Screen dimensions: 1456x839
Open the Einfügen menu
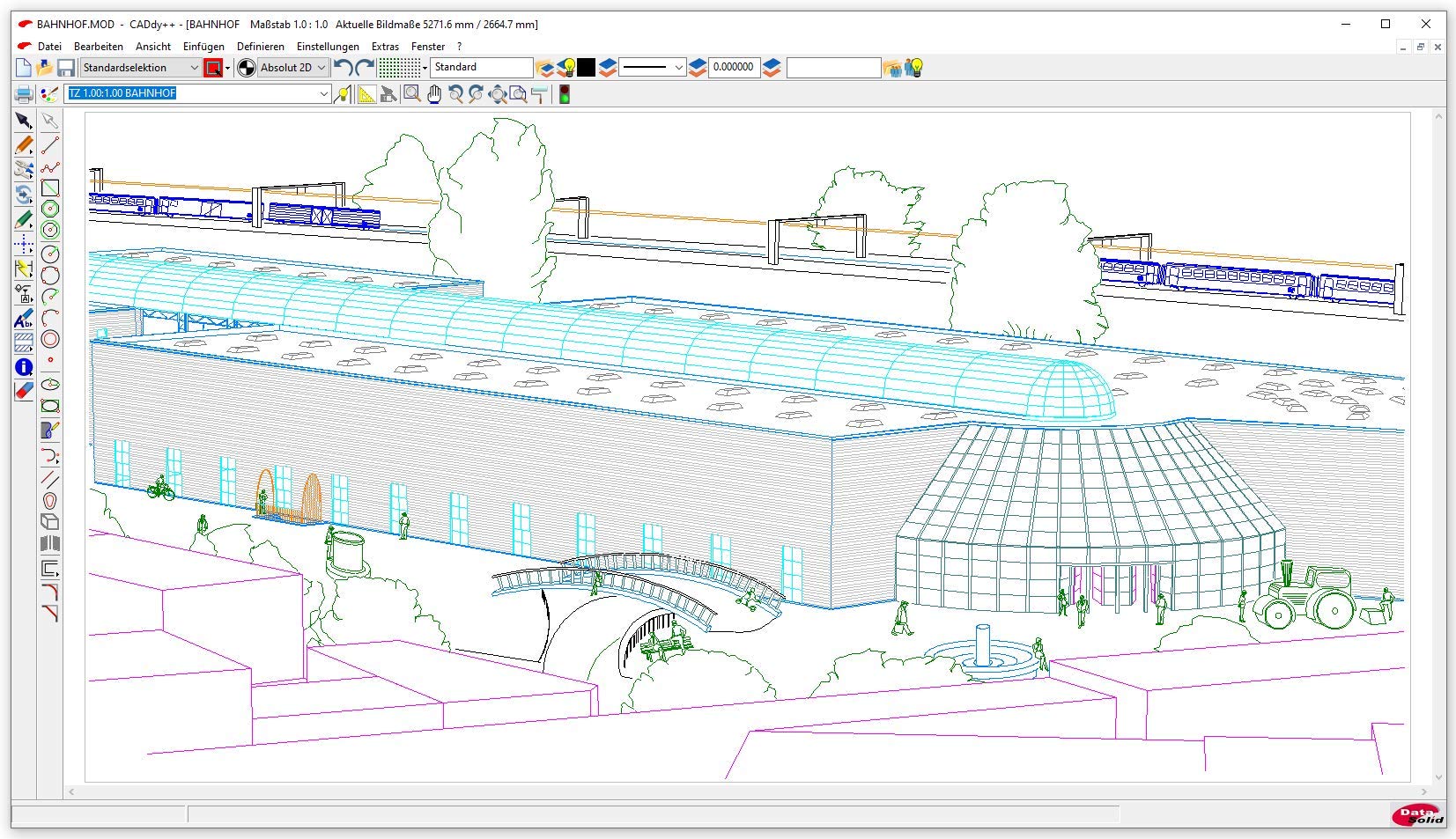point(203,47)
